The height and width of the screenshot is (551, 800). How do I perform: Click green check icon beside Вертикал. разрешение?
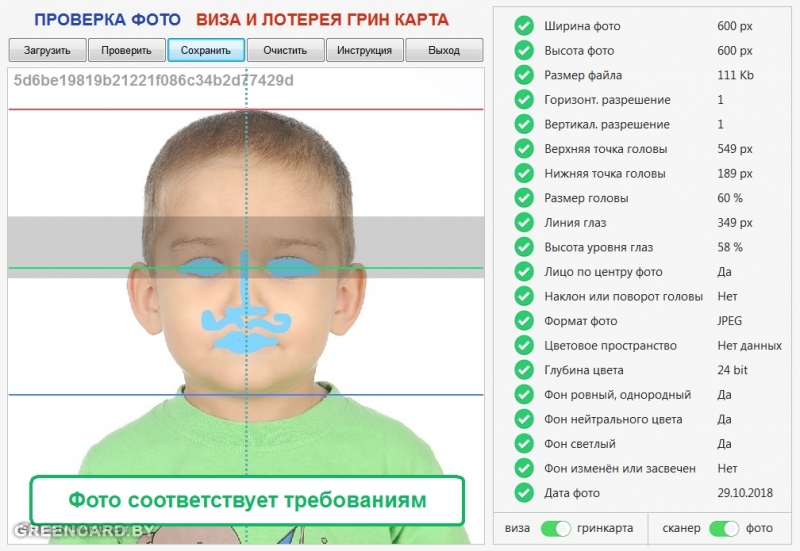coord(524,123)
